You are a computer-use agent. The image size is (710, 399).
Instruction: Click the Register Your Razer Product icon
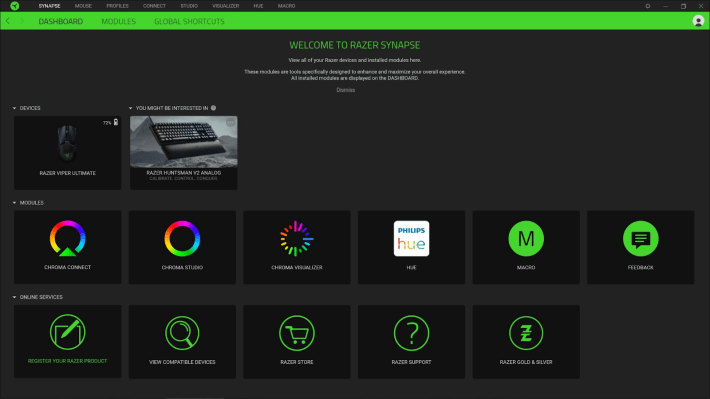coord(67,332)
